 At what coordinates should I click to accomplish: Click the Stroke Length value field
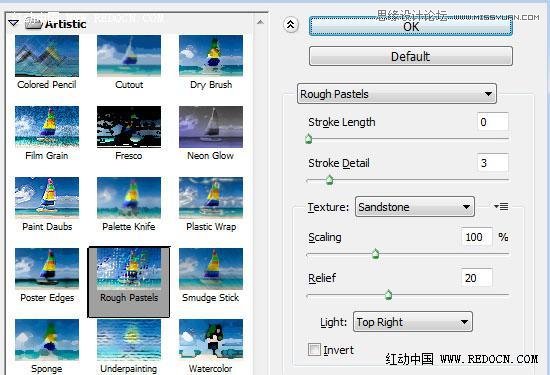pyautogui.click(x=493, y=122)
